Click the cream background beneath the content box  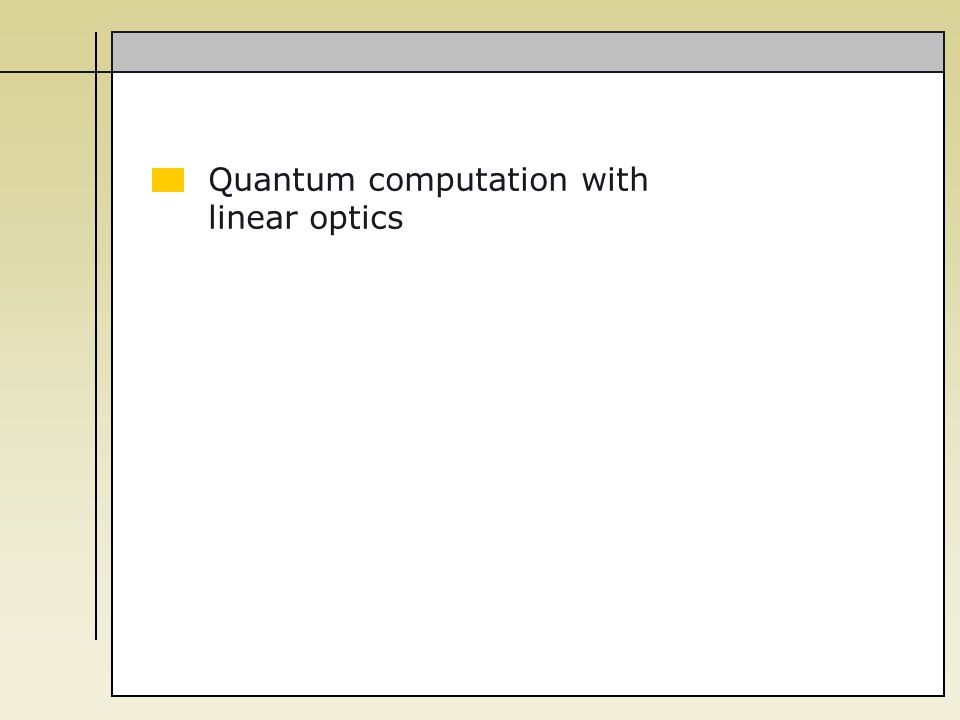click(x=528, y=709)
